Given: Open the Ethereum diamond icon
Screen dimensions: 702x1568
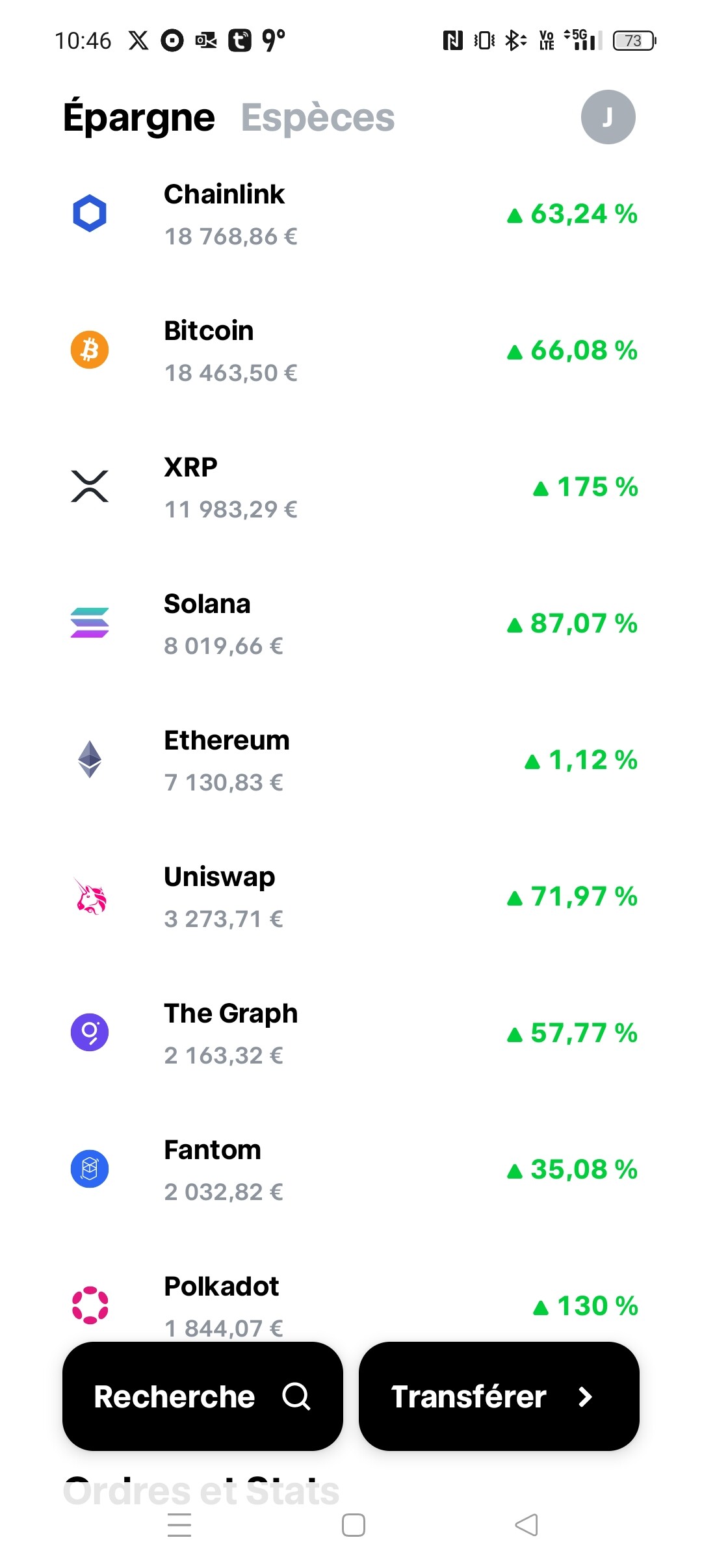Looking at the screenshot, I should (x=90, y=759).
